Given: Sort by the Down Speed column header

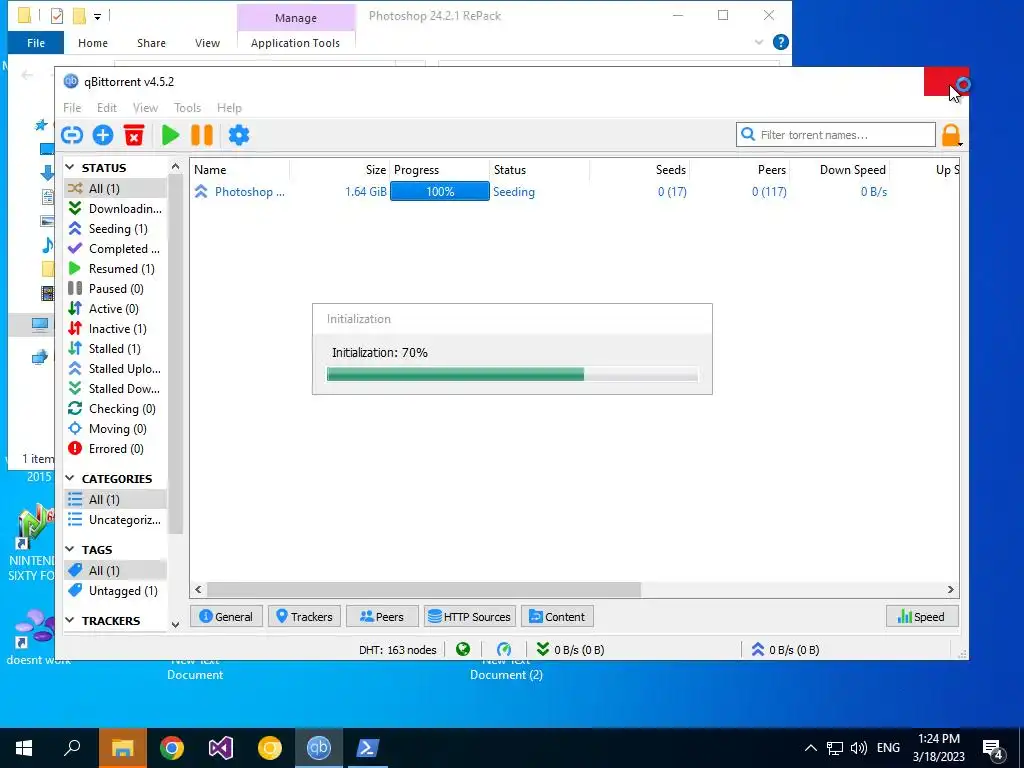Looking at the screenshot, I should 839,170.
